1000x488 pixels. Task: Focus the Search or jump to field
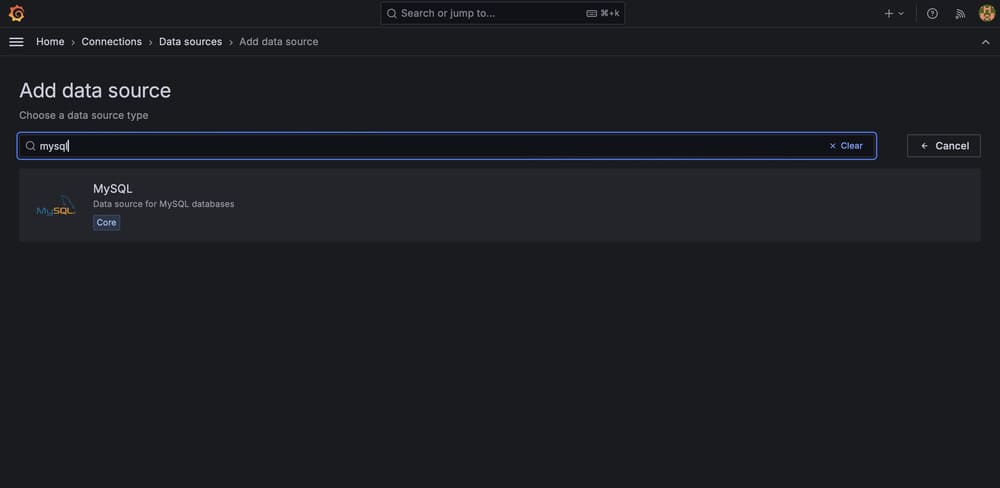coord(503,13)
